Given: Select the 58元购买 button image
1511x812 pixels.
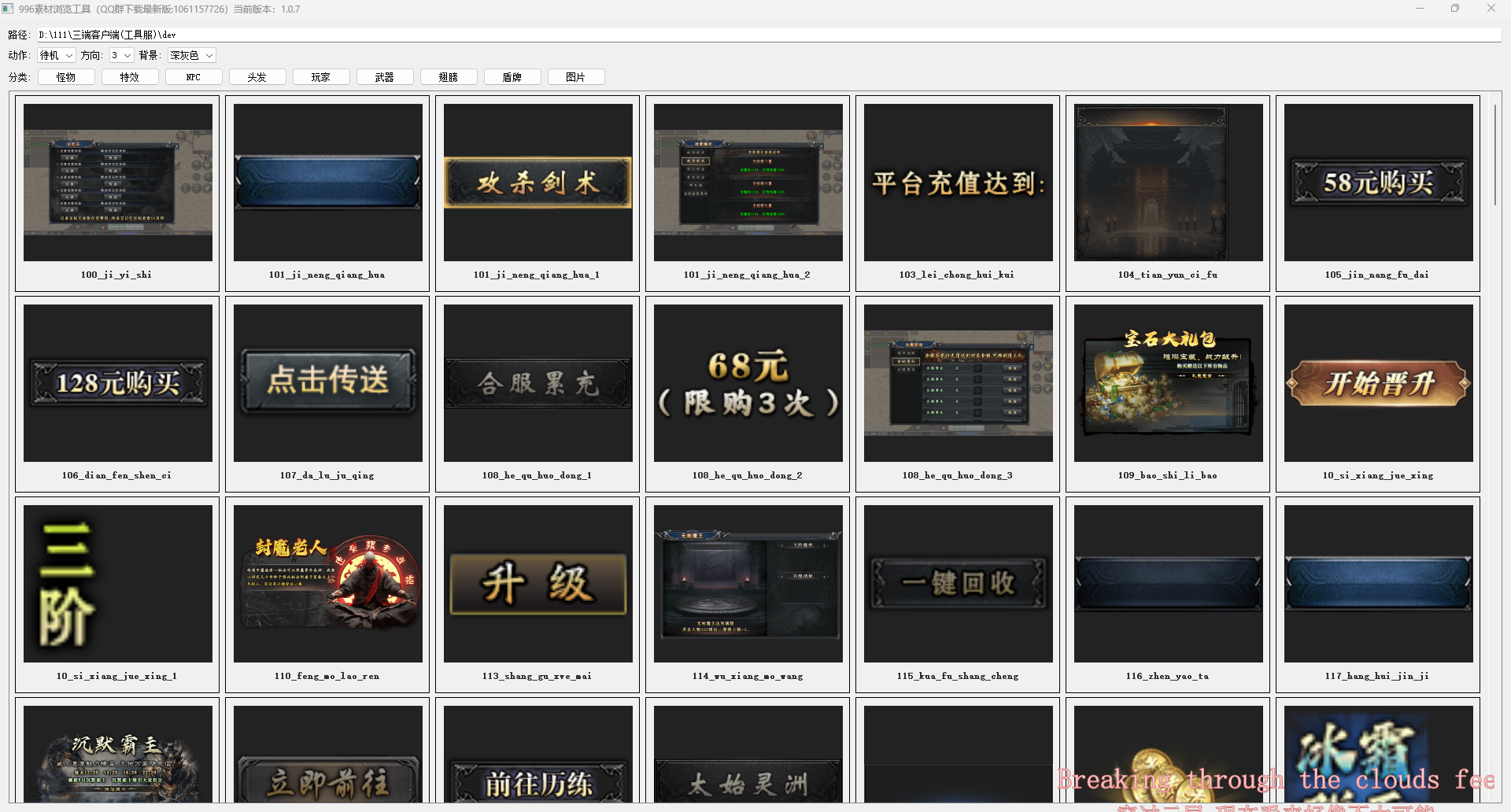Looking at the screenshot, I should 1379,183.
